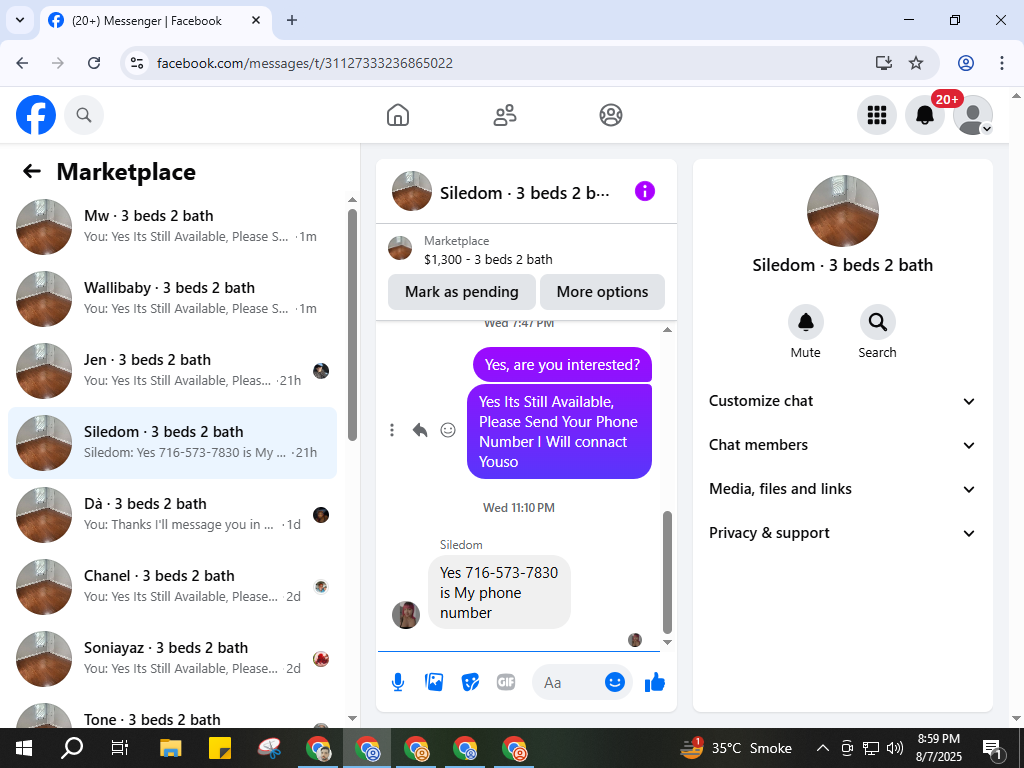Expand Customize chat section
This screenshot has height=768, width=1024.
click(842, 401)
